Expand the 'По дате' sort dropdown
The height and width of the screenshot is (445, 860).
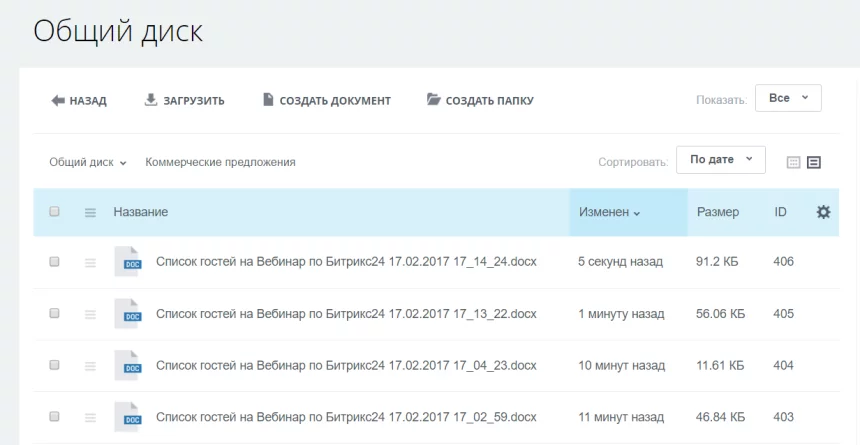(x=720, y=160)
